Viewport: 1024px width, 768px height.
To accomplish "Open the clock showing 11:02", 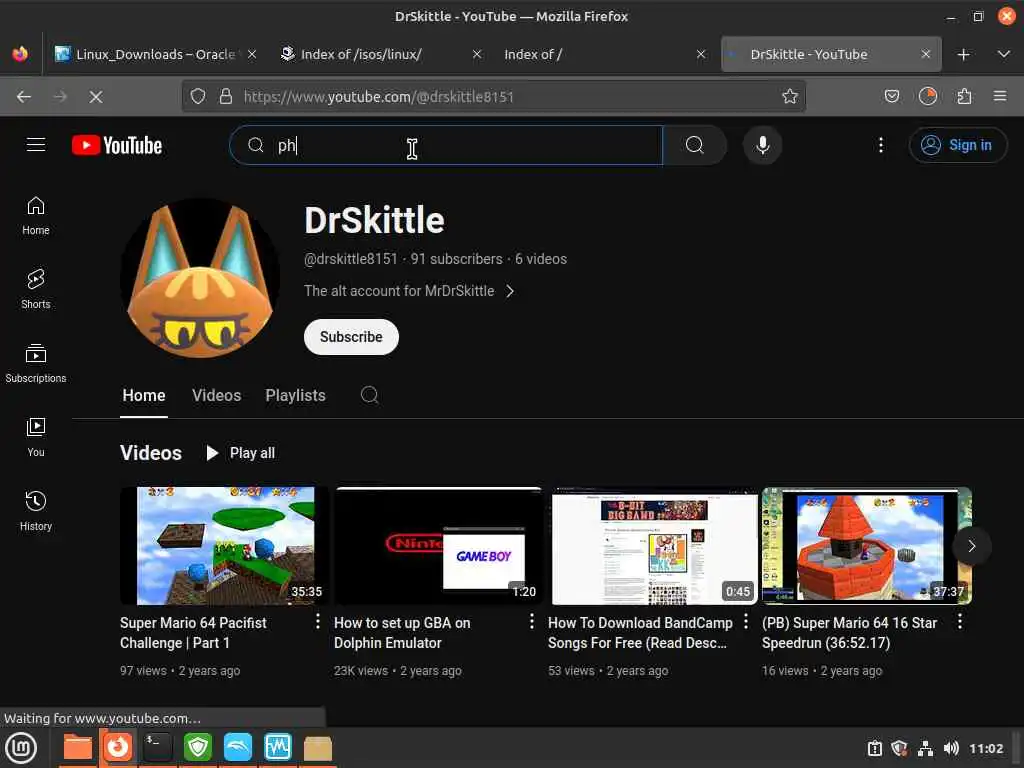I will click(985, 748).
